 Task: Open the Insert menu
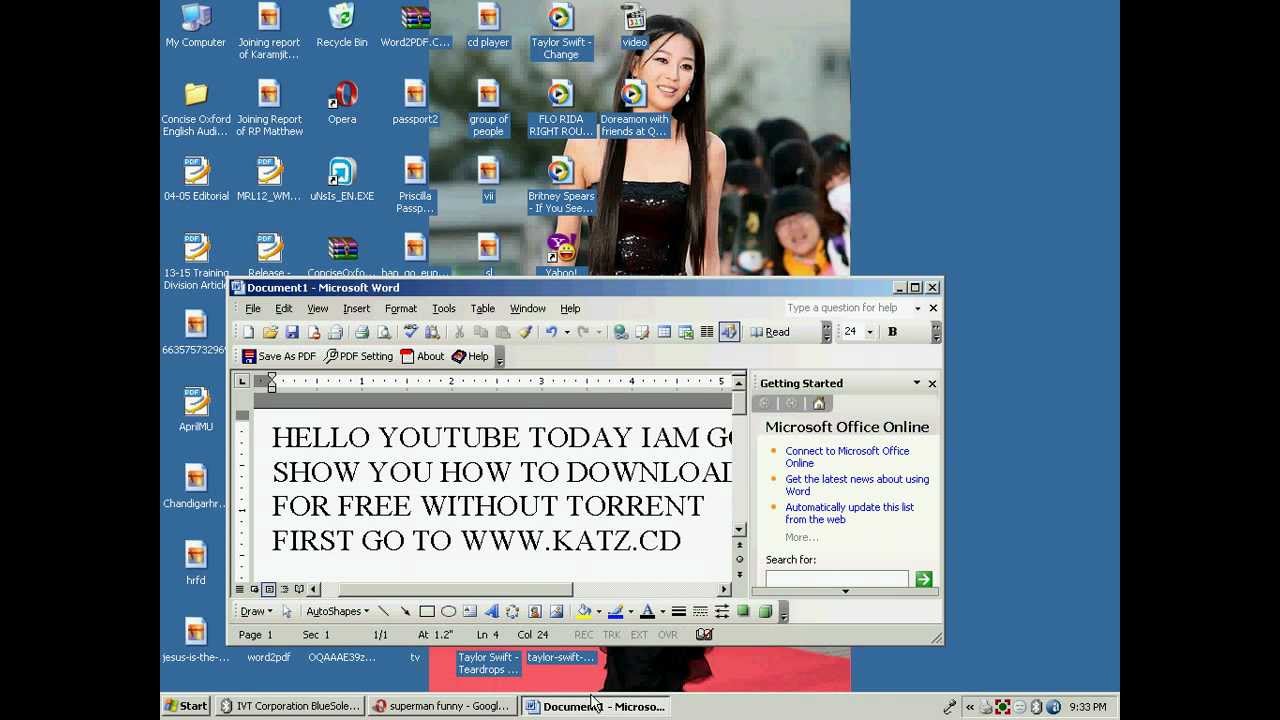coord(356,309)
